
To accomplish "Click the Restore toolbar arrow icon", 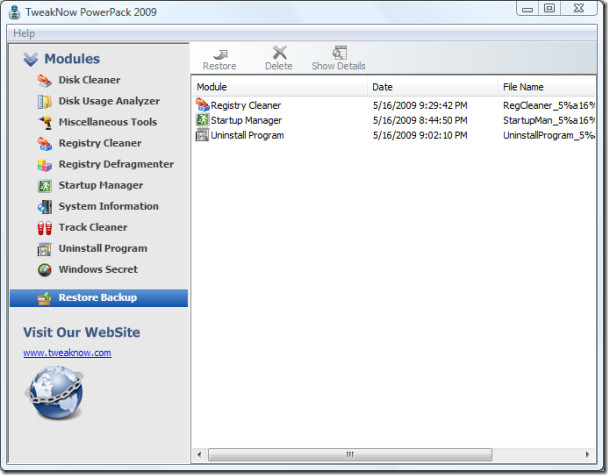I will (220, 54).
